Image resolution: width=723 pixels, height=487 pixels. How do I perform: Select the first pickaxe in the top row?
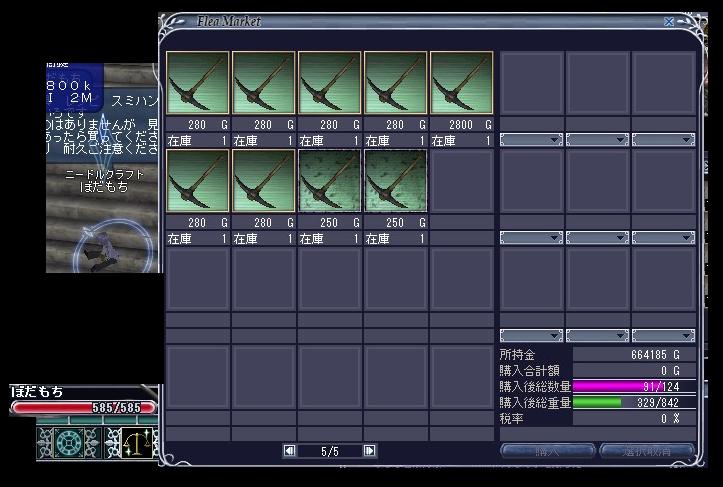[197, 84]
